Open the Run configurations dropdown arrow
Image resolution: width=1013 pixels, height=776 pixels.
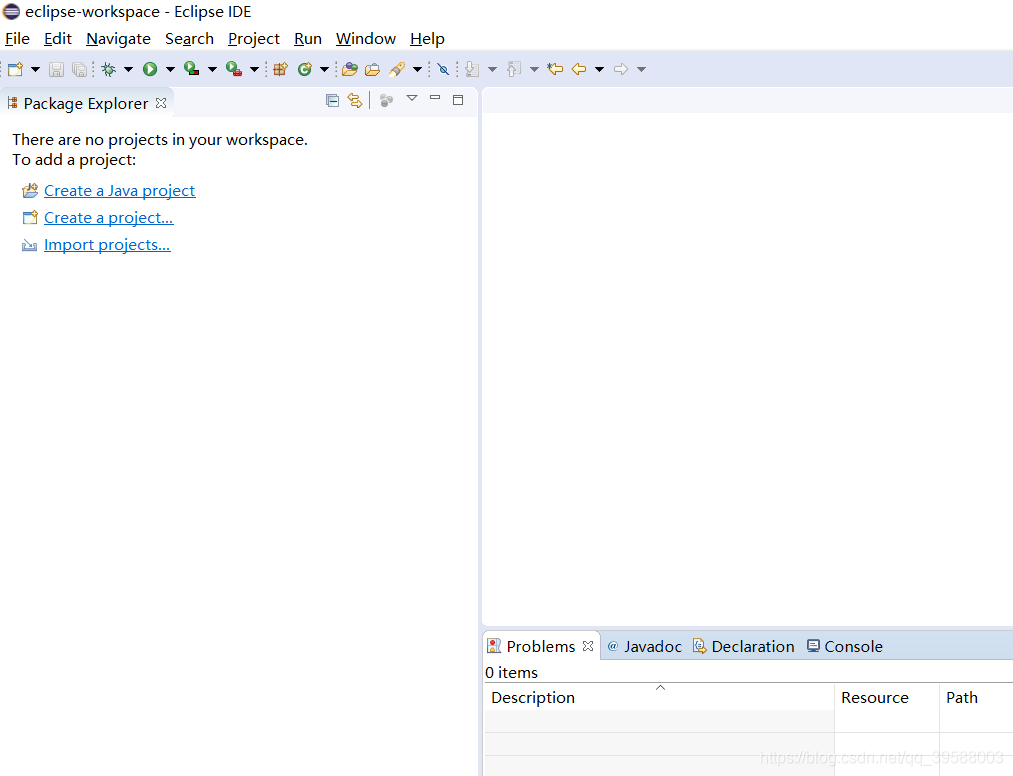click(x=170, y=69)
